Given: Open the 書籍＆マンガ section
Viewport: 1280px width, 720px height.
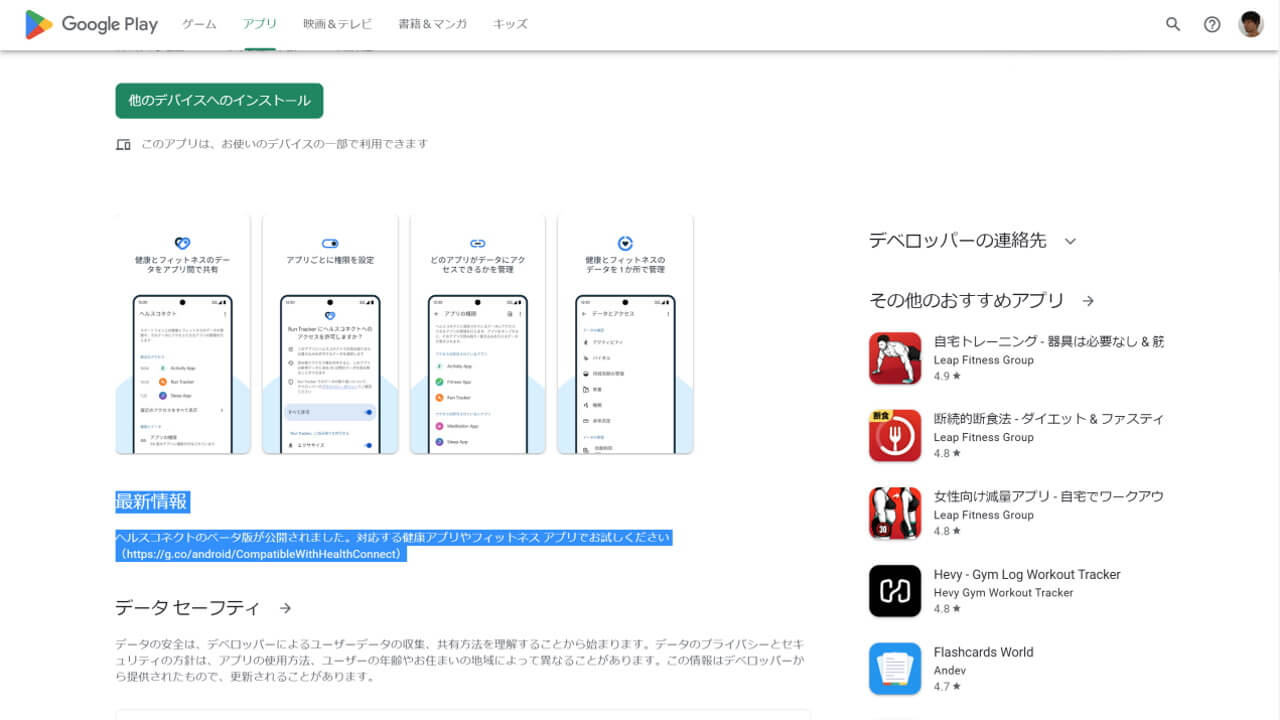Looking at the screenshot, I should coord(431,24).
